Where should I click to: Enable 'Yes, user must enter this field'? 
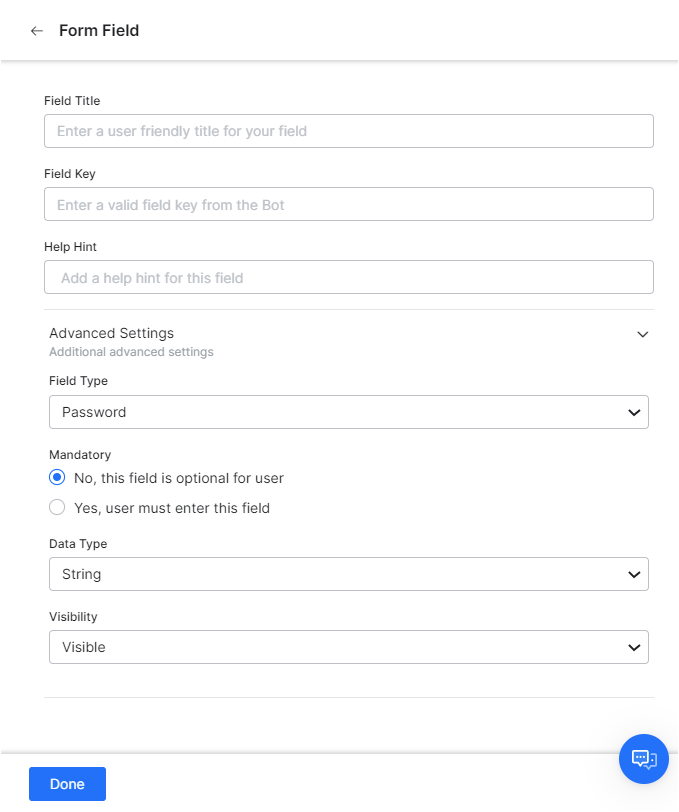57,507
